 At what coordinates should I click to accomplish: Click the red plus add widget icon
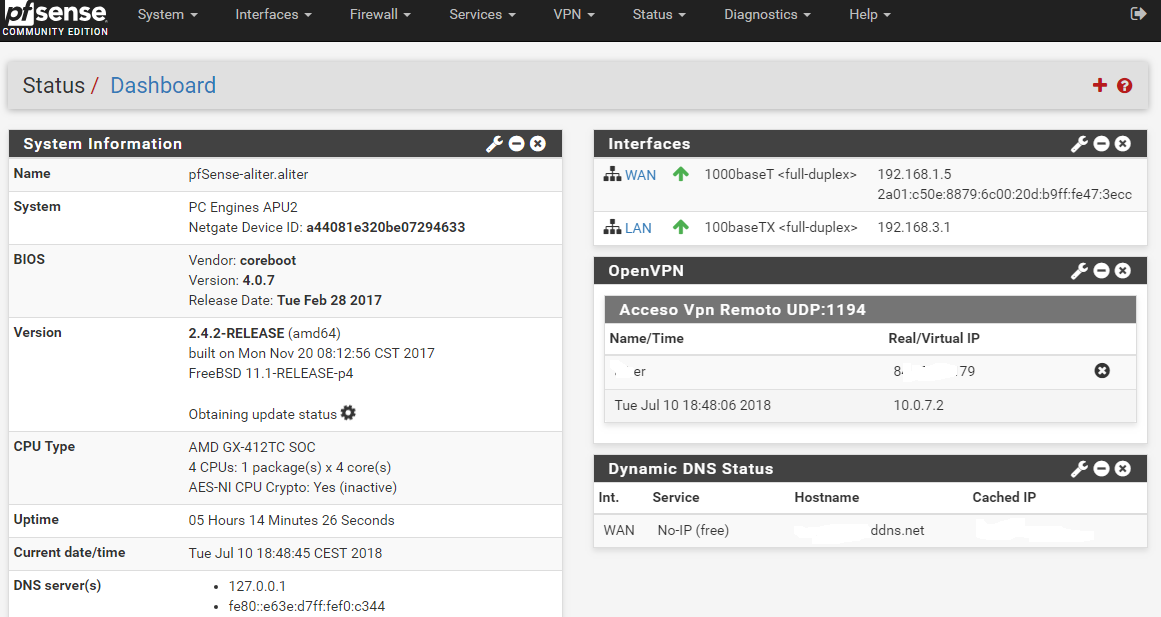point(1100,86)
